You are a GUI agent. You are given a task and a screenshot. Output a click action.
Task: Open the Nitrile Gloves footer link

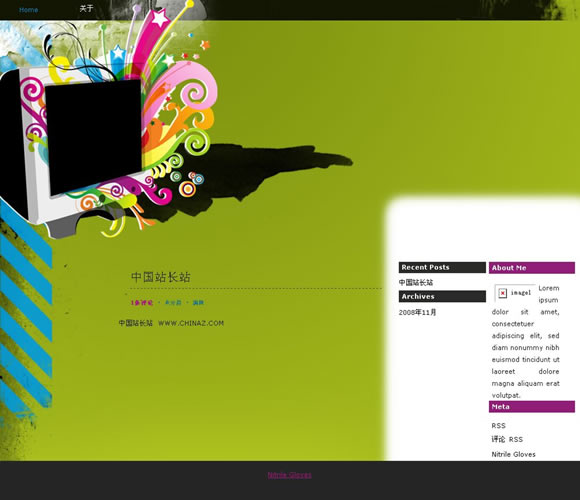pos(290,475)
